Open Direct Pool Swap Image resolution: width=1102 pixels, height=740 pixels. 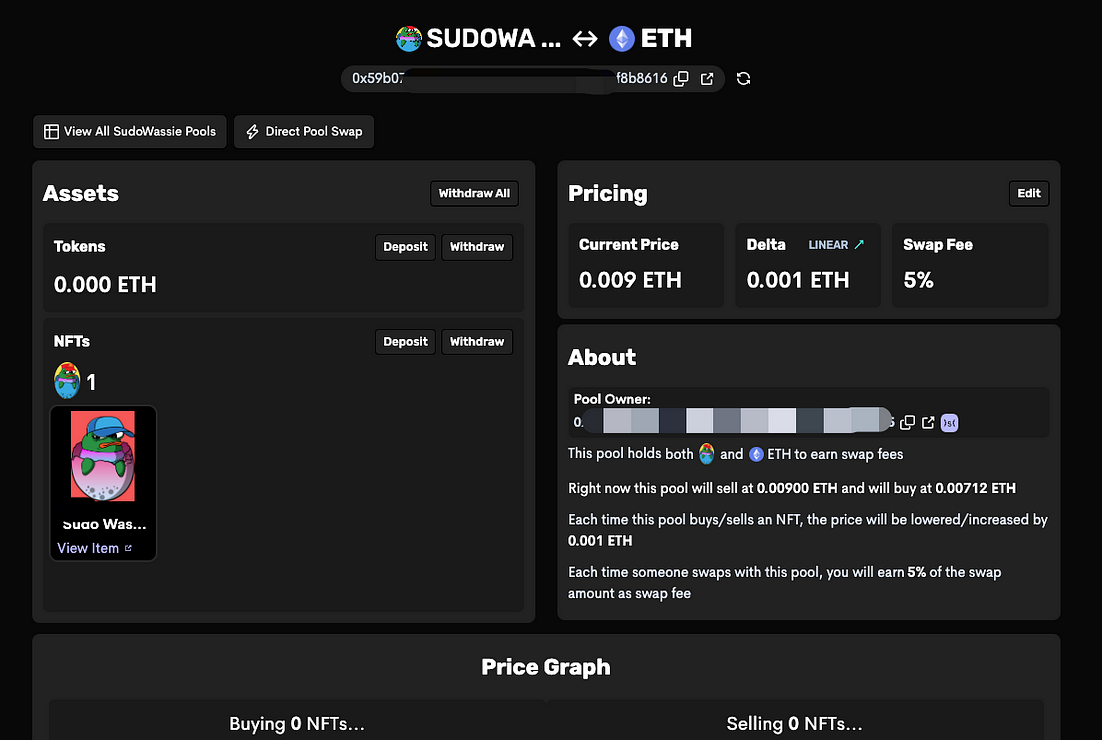[304, 131]
